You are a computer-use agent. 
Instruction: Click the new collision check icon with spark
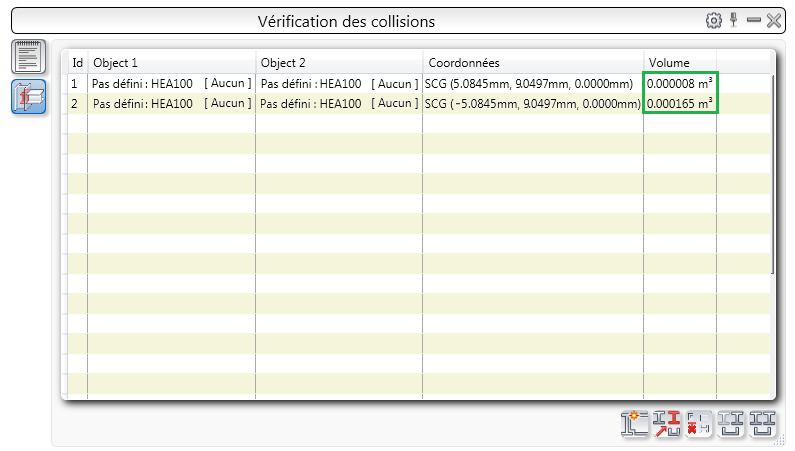(634, 424)
